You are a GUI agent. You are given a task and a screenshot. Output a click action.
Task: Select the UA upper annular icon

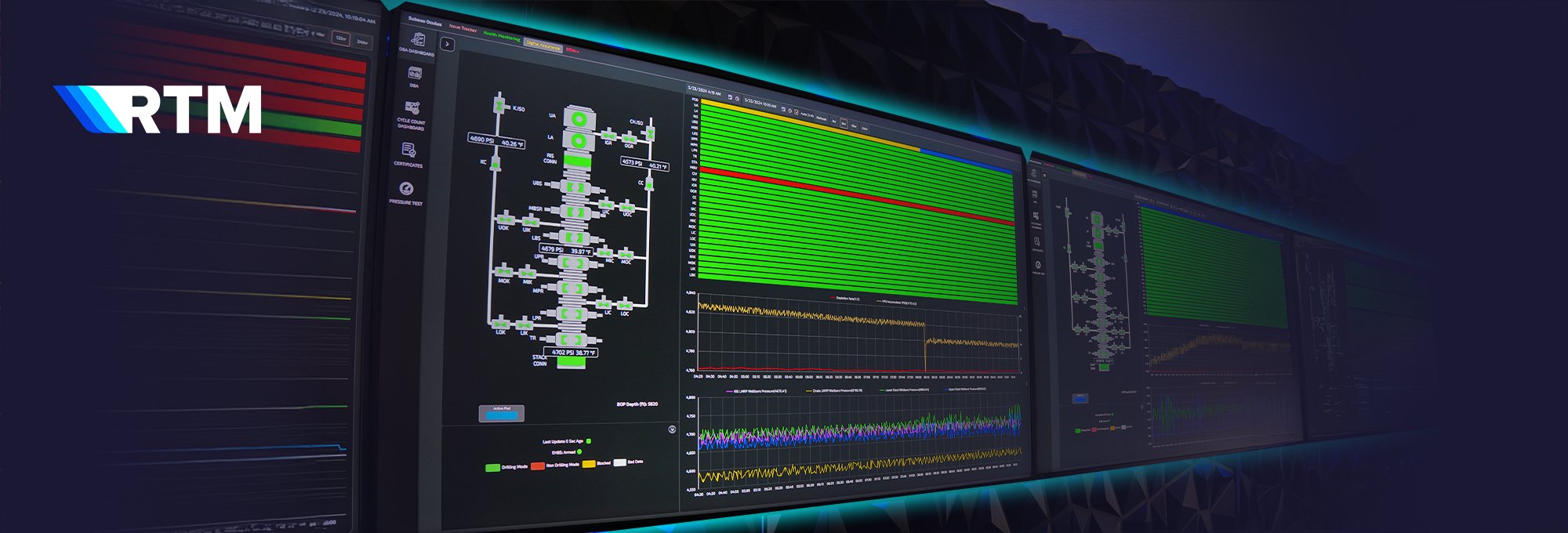579,118
